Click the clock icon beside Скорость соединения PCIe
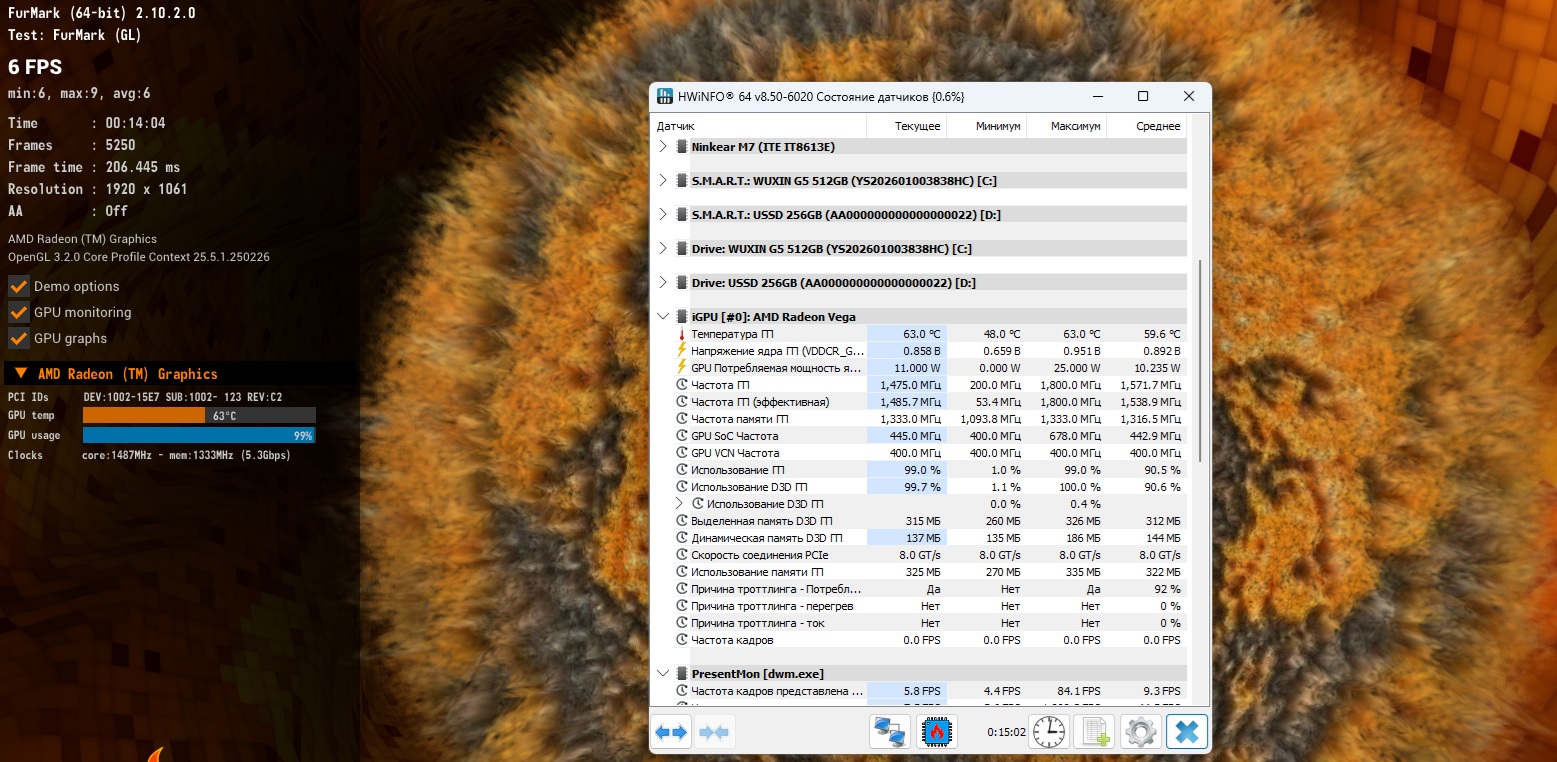Viewport: 1557px width, 762px height. click(x=683, y=555)
